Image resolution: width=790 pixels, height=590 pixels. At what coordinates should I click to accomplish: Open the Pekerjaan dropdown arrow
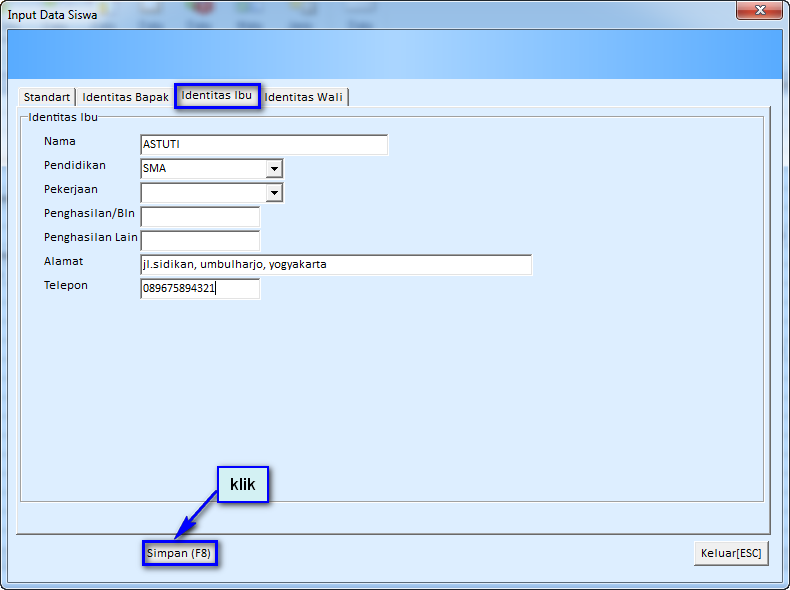point(274,193)
